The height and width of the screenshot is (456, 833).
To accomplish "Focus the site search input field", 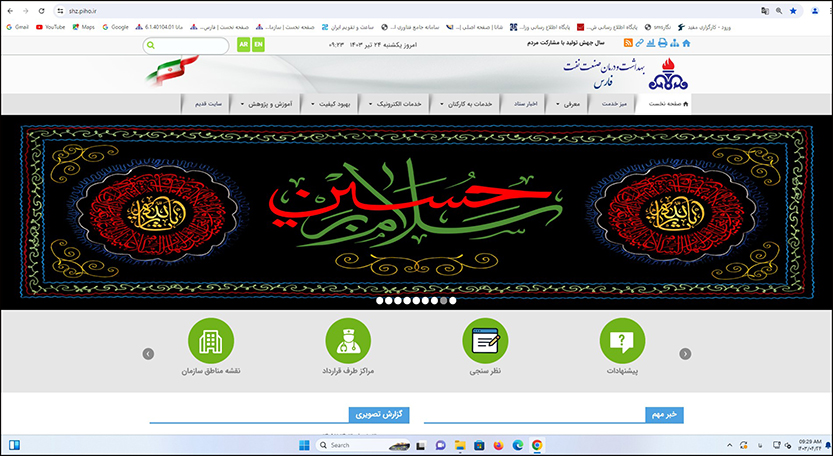I will coord(185,46).
